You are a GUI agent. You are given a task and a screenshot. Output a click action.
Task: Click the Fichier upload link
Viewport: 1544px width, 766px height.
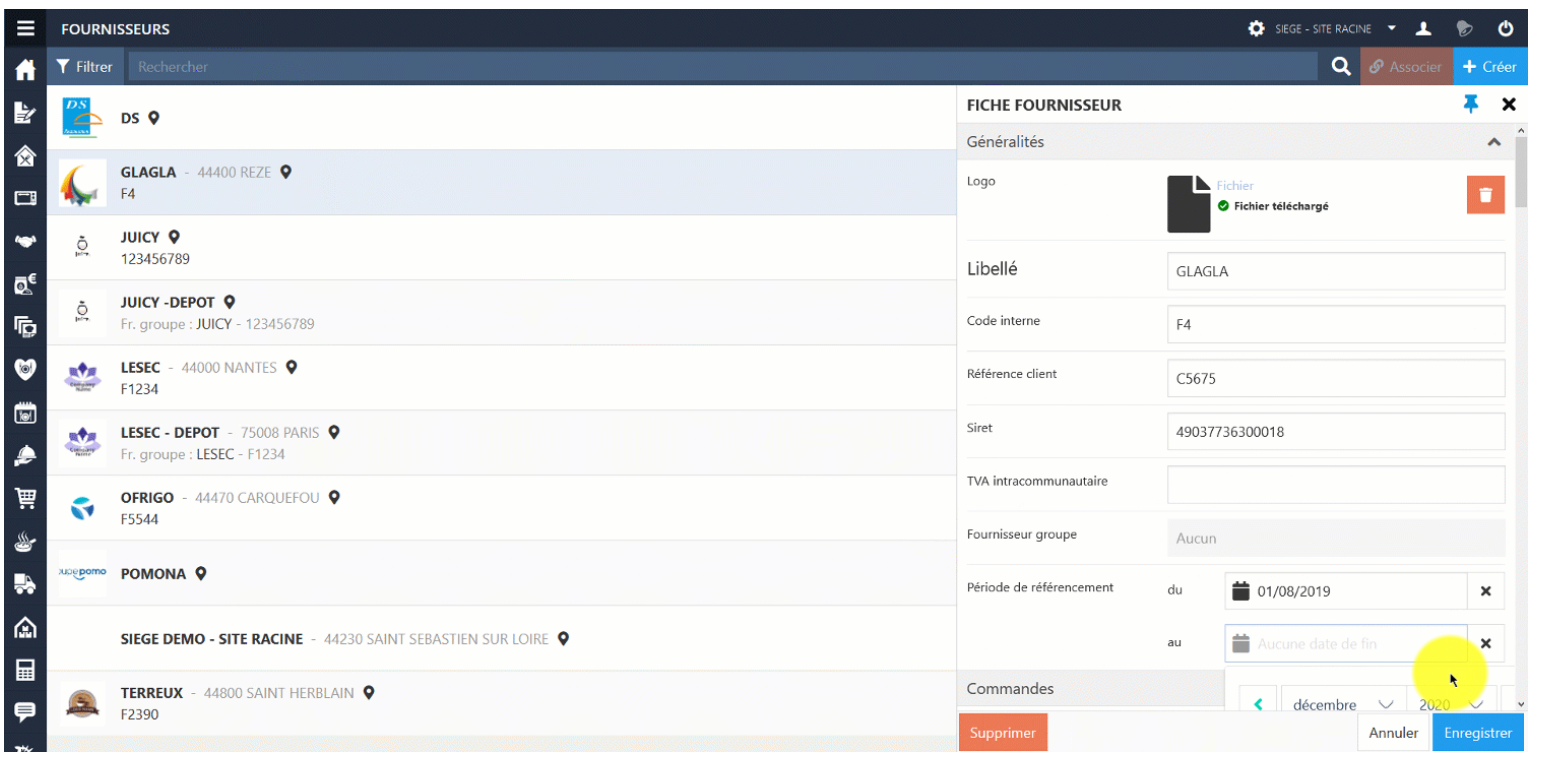coord(1235,186)
